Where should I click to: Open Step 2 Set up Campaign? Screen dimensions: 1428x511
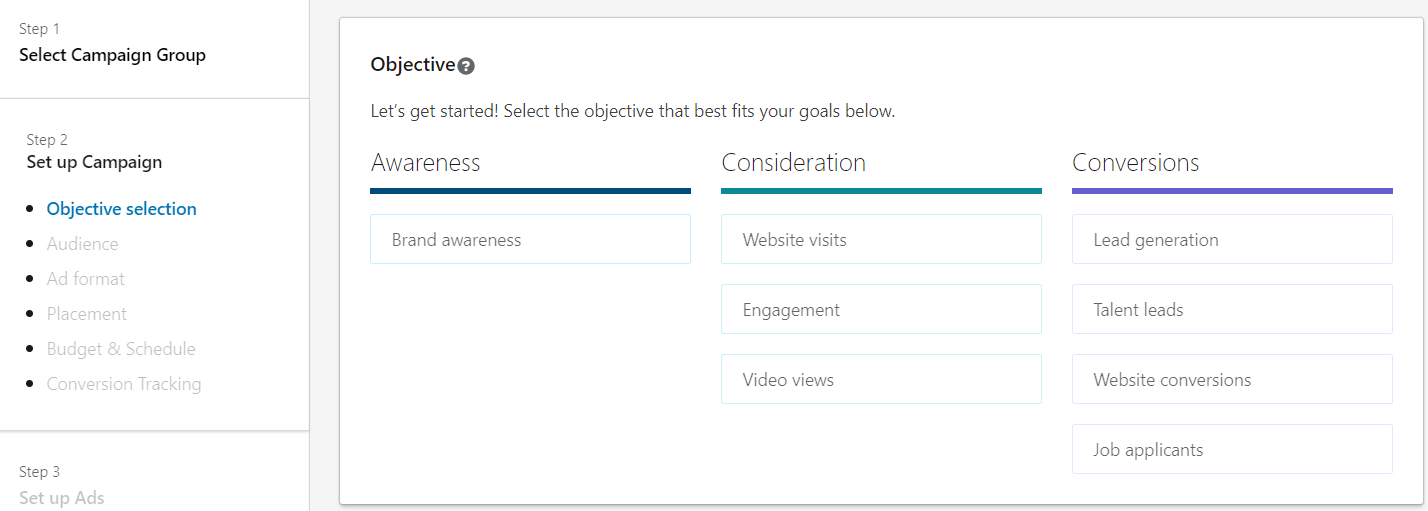(x=94, y=162)
